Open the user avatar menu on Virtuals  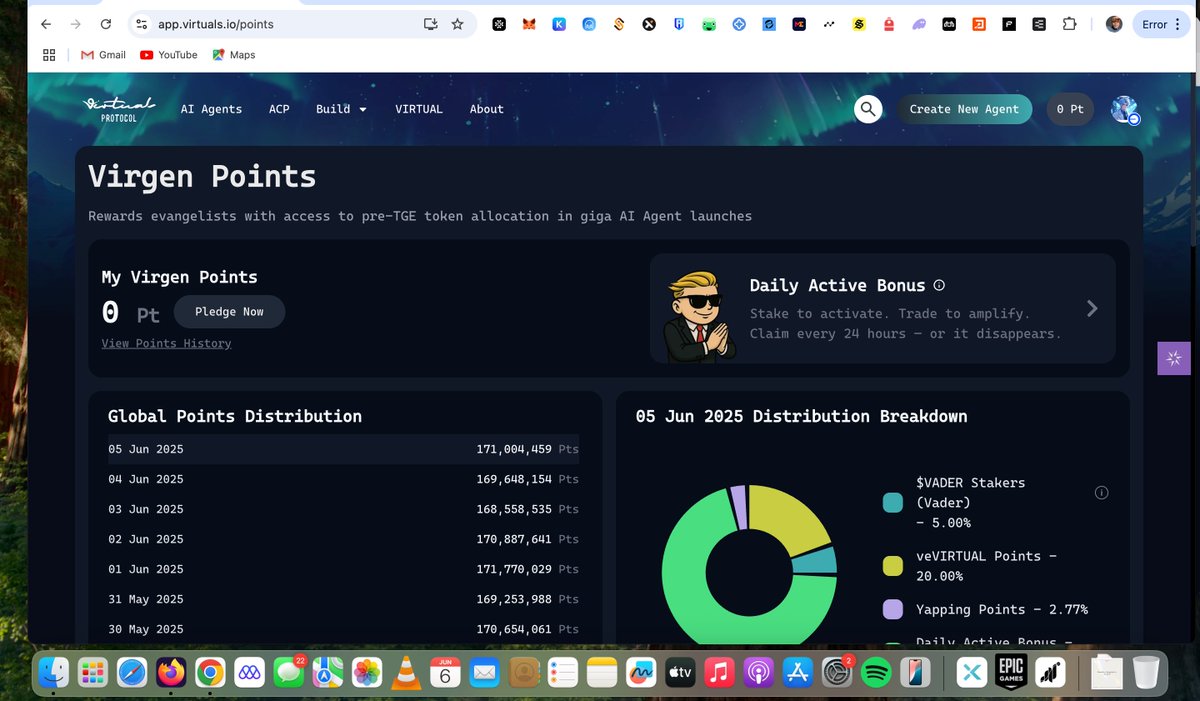pos(1125,110)
